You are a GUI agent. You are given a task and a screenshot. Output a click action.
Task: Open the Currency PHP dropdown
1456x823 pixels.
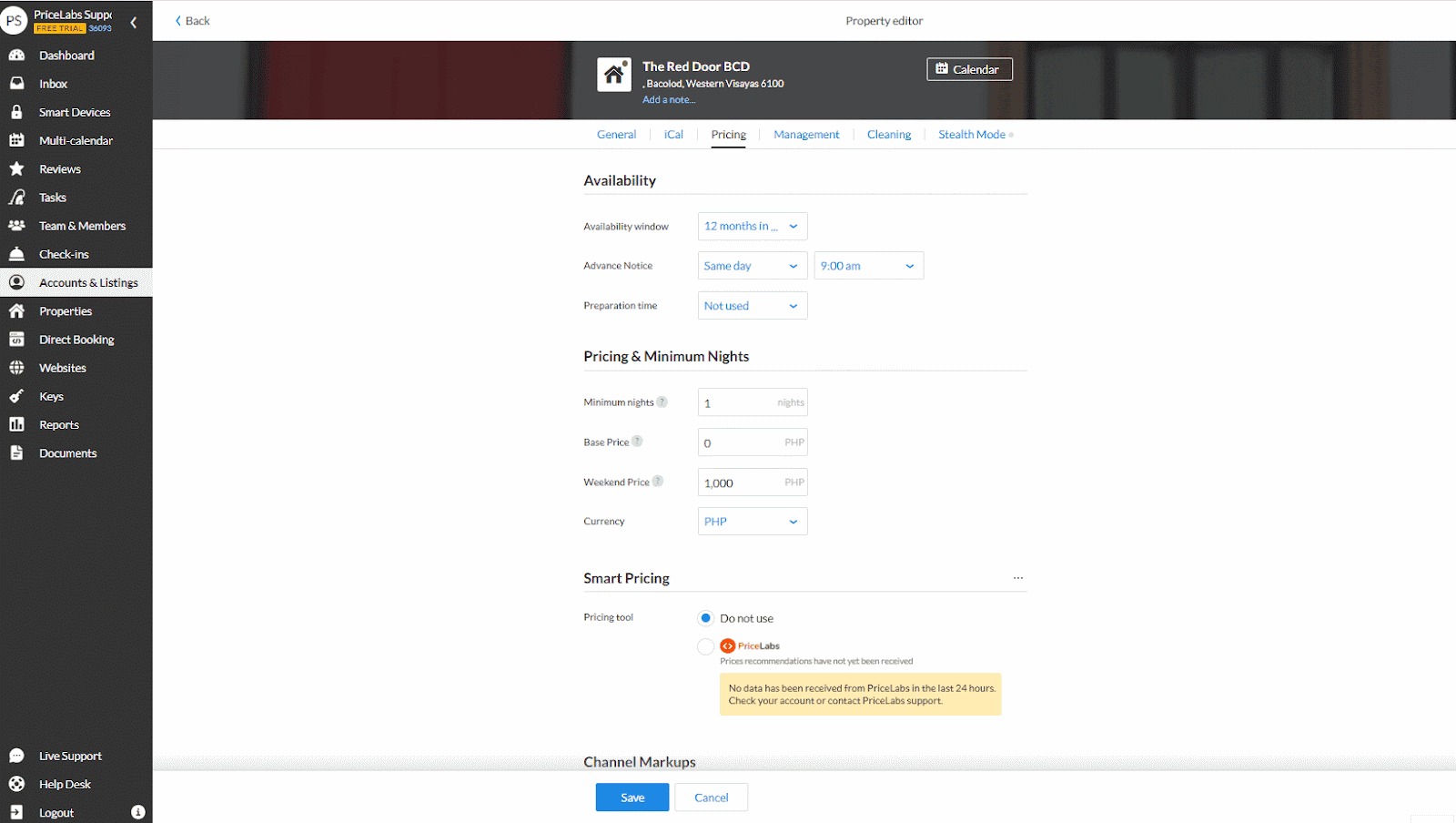point(752,522)
